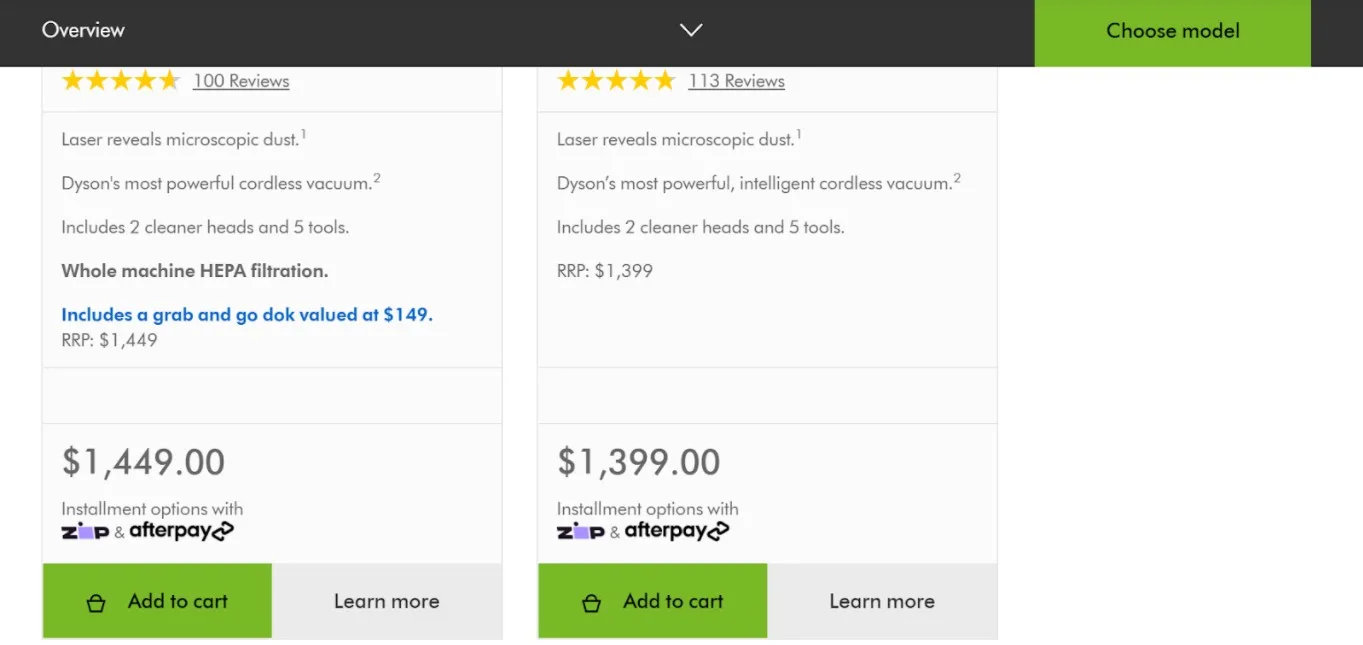The height and width of the screenshot is (645, 1363).
Task: Click footnote 2 after 'intelligent cordless vacuum'
Action: pyautogui.click(x=957, y=178)
